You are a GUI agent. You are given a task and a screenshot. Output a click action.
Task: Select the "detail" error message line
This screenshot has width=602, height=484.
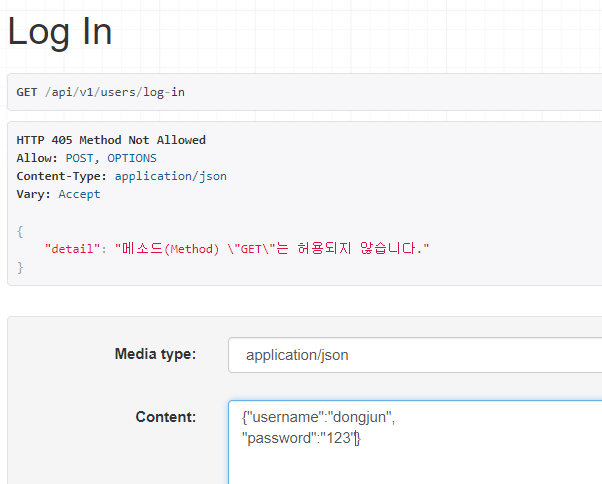[237, 249]
